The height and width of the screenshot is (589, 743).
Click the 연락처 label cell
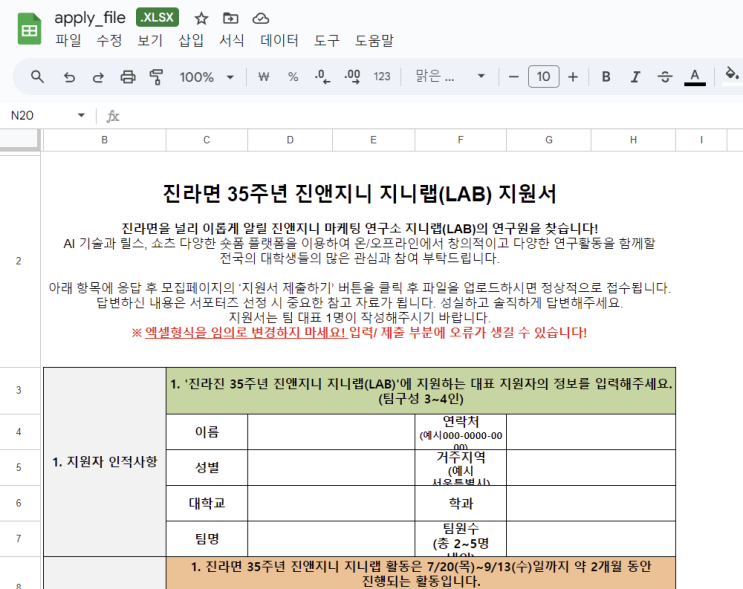pos(461,432)
